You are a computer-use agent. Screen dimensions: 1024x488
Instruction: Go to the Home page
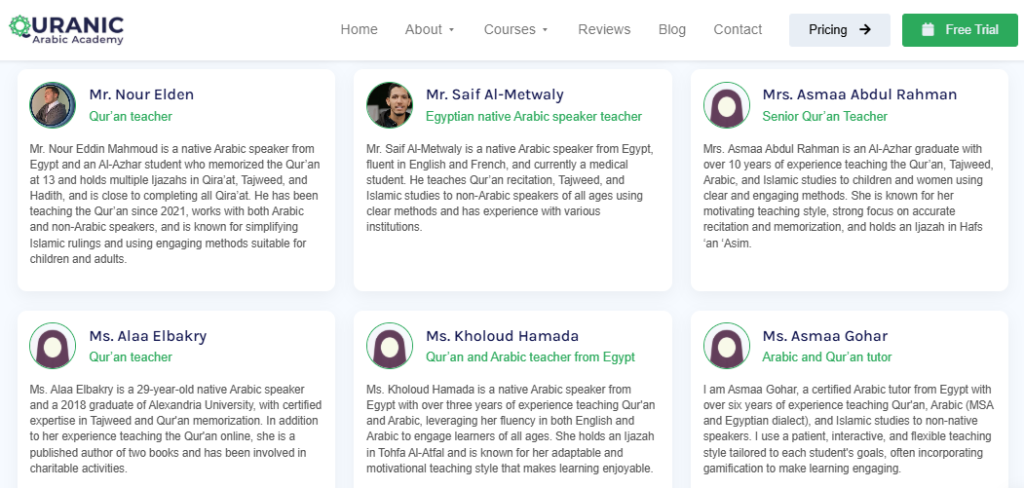coord(359,29)
